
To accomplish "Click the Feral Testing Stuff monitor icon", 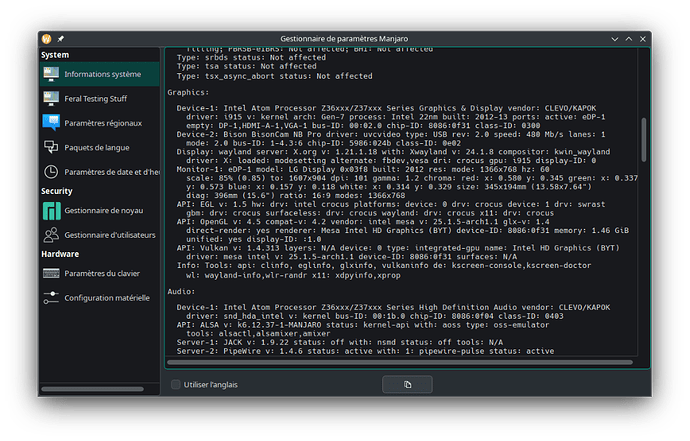I will (x=51, y=99).
